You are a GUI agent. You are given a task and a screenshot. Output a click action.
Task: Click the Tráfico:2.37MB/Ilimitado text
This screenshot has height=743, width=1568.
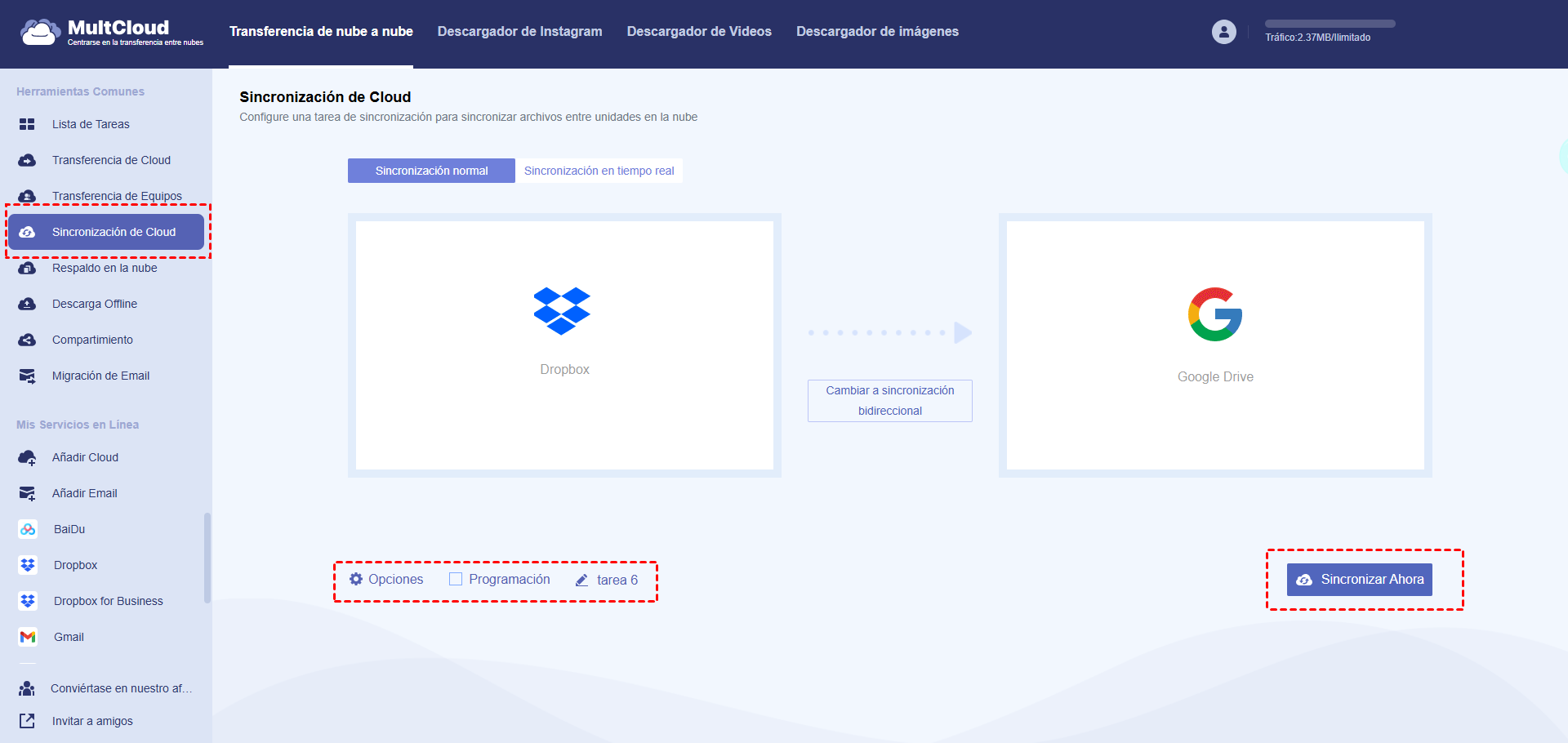point(1318,38)
